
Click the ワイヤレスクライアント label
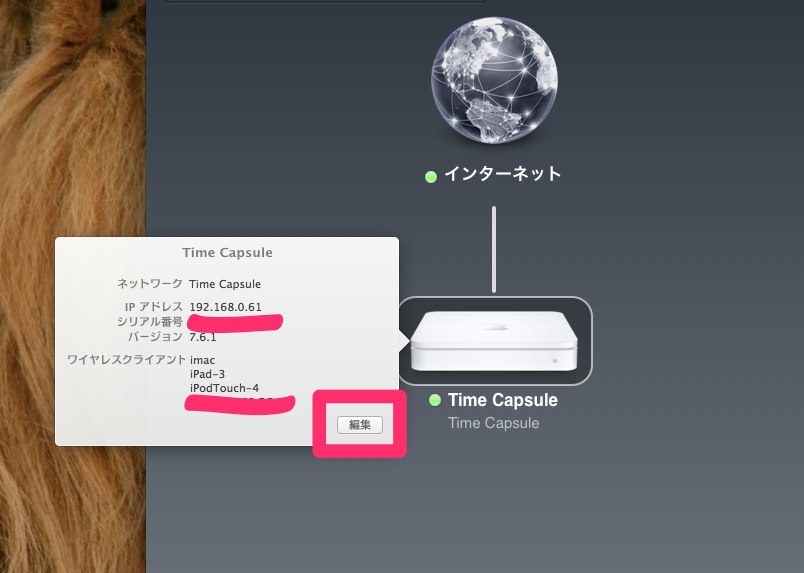click(126, 359)
